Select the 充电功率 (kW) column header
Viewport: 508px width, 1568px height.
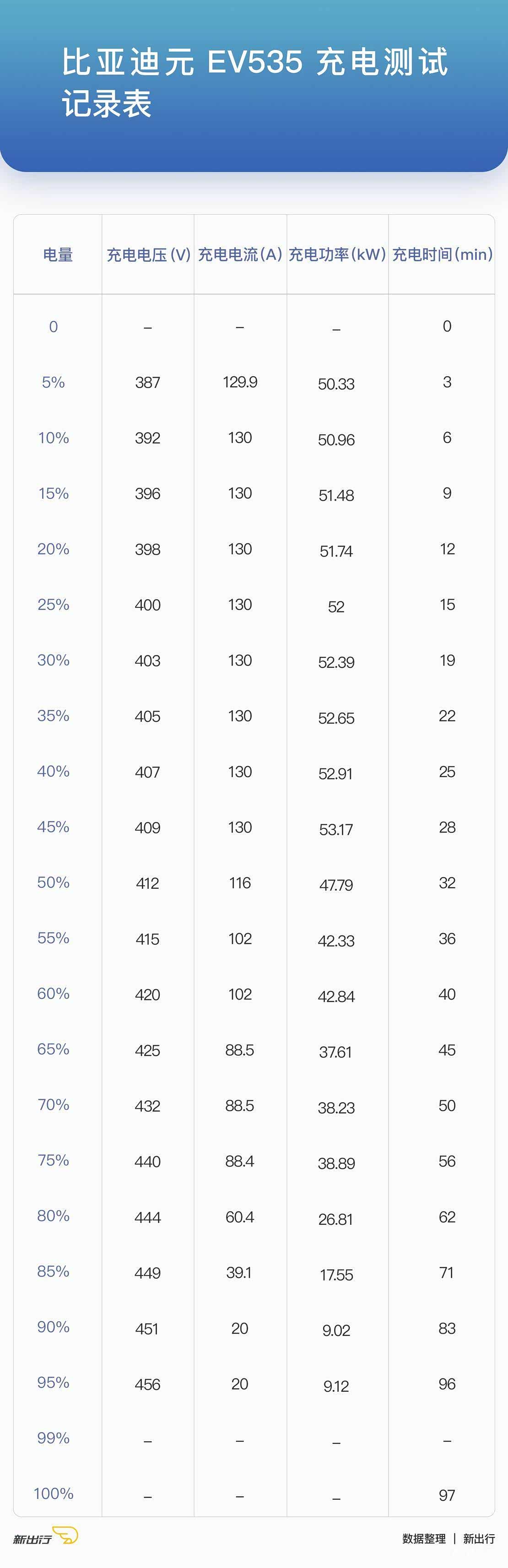pyautogui.click(x=337, y=254)
